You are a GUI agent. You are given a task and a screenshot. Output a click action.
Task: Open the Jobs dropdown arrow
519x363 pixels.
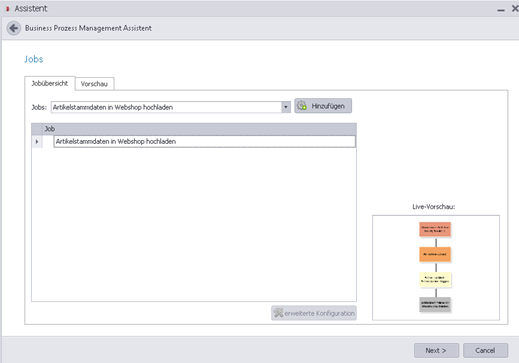point(286,107)
